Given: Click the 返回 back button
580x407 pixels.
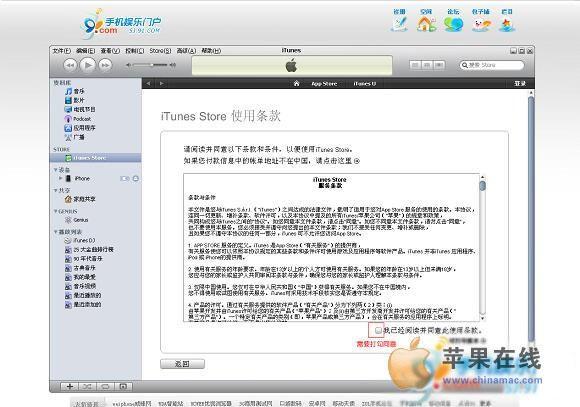Looking at the screenshot, I should click(x=182, y=364).
